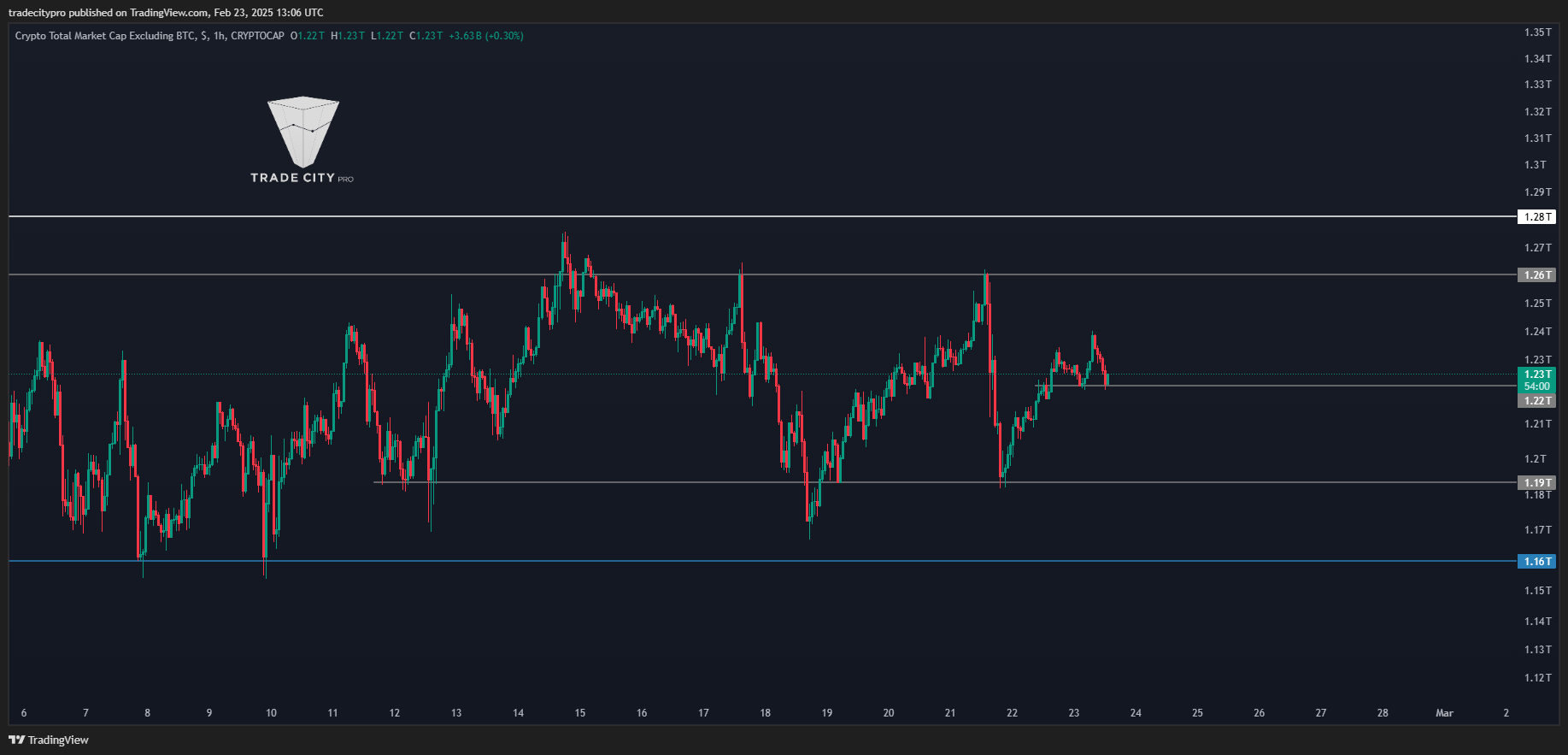1568x755 pixels.
Task: Click date 15 on the time axis
Action: tap(580, 713)
